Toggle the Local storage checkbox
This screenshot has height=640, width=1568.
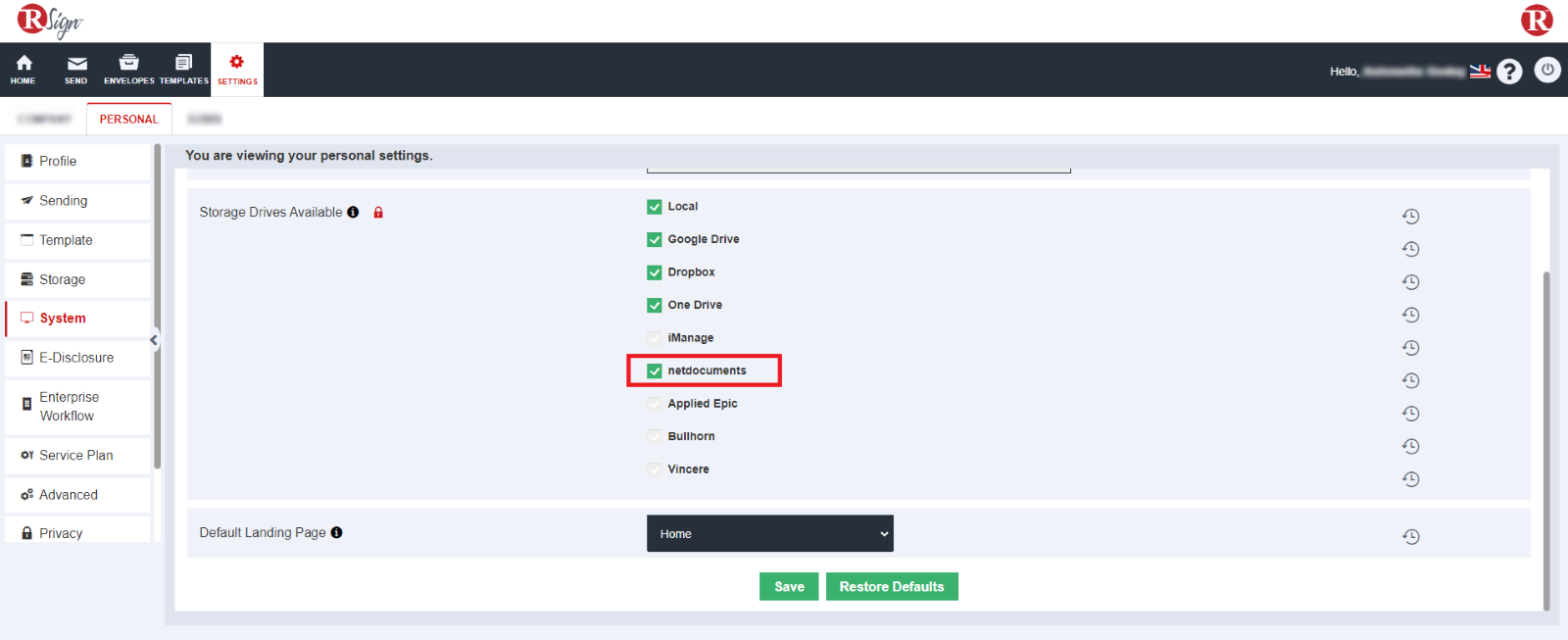[x=655, y=207]
